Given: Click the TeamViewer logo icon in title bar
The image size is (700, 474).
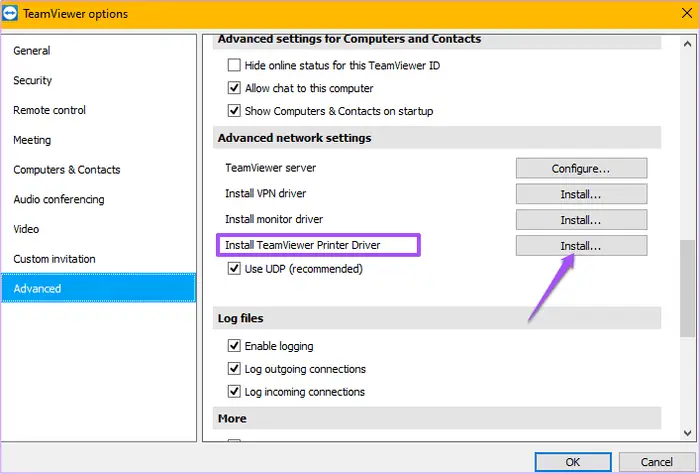Looking at the screenshot, I should click(10, 13).
